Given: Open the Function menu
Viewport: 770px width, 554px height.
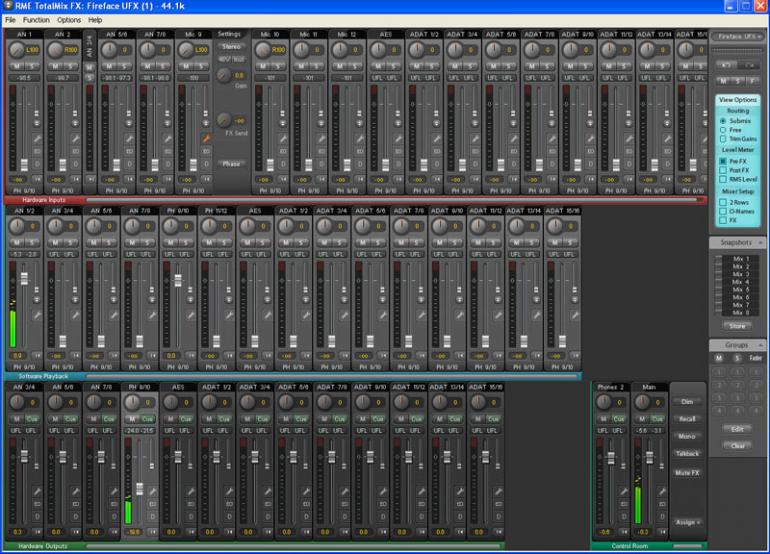Looking at the screenshot, I should point(36,20).
